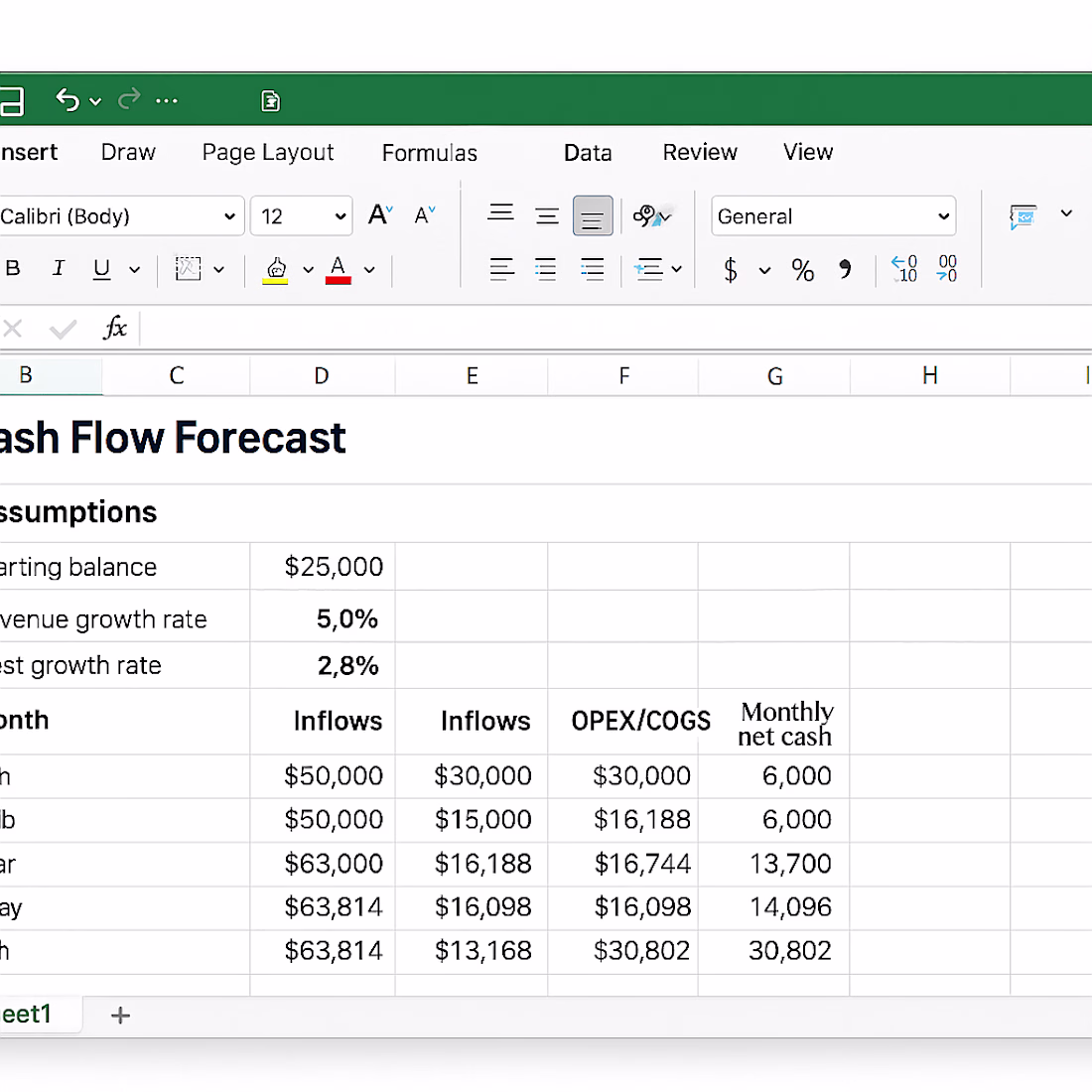This screenshot has width=1092, height=1092.
Task: Expand font color dropdown arrow
Action: (369, 269)
